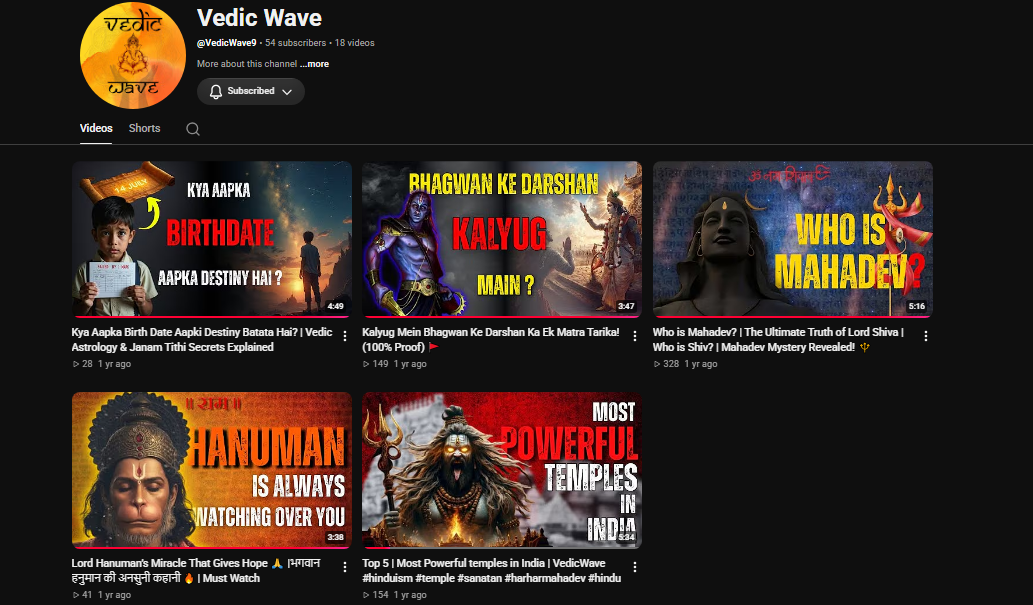Open title link Who is Mahadev Ultimate Truth
This screenshot has width=1033, height=605.
778,339
